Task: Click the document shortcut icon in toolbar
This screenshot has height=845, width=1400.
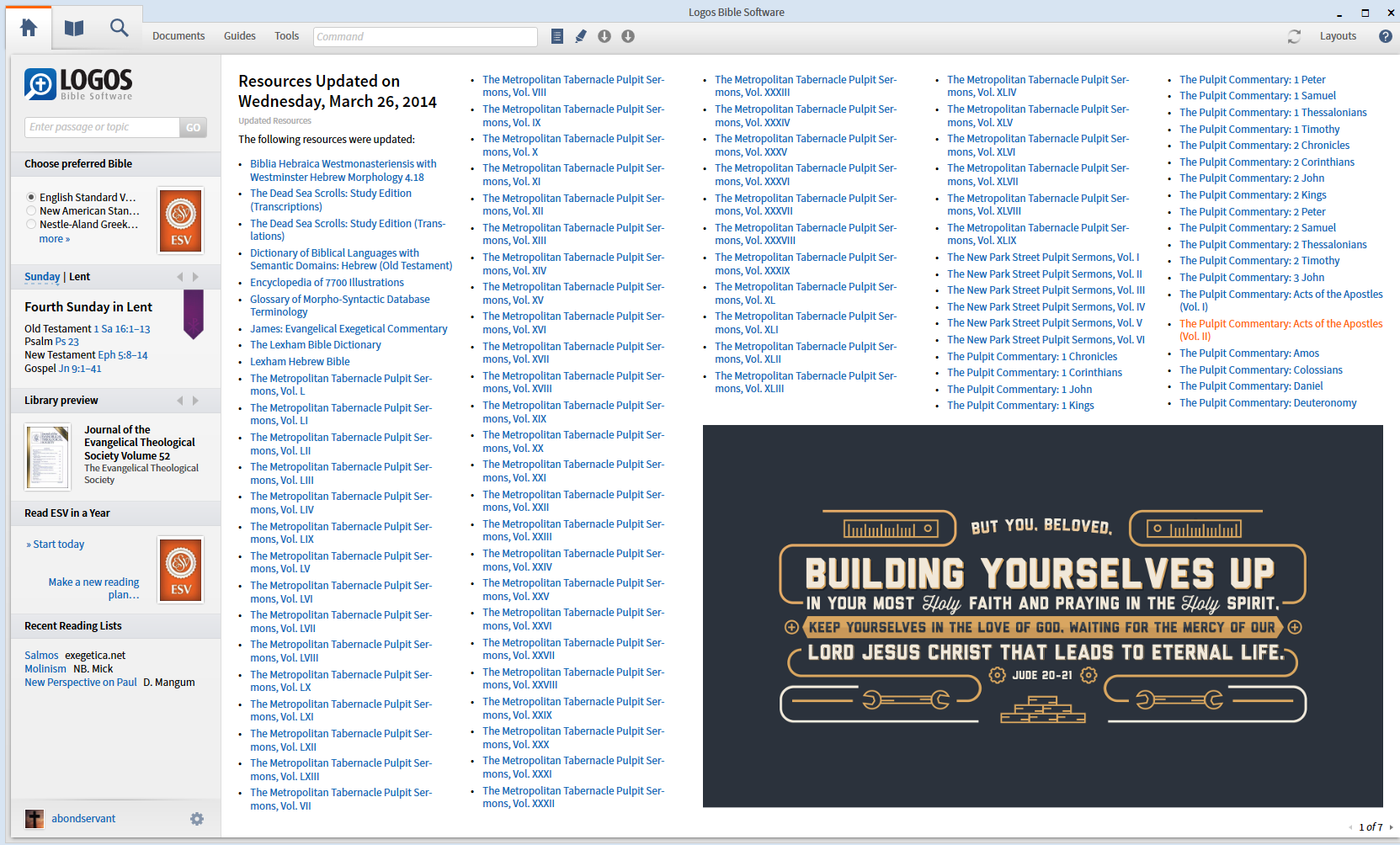Action: [556, 36]
